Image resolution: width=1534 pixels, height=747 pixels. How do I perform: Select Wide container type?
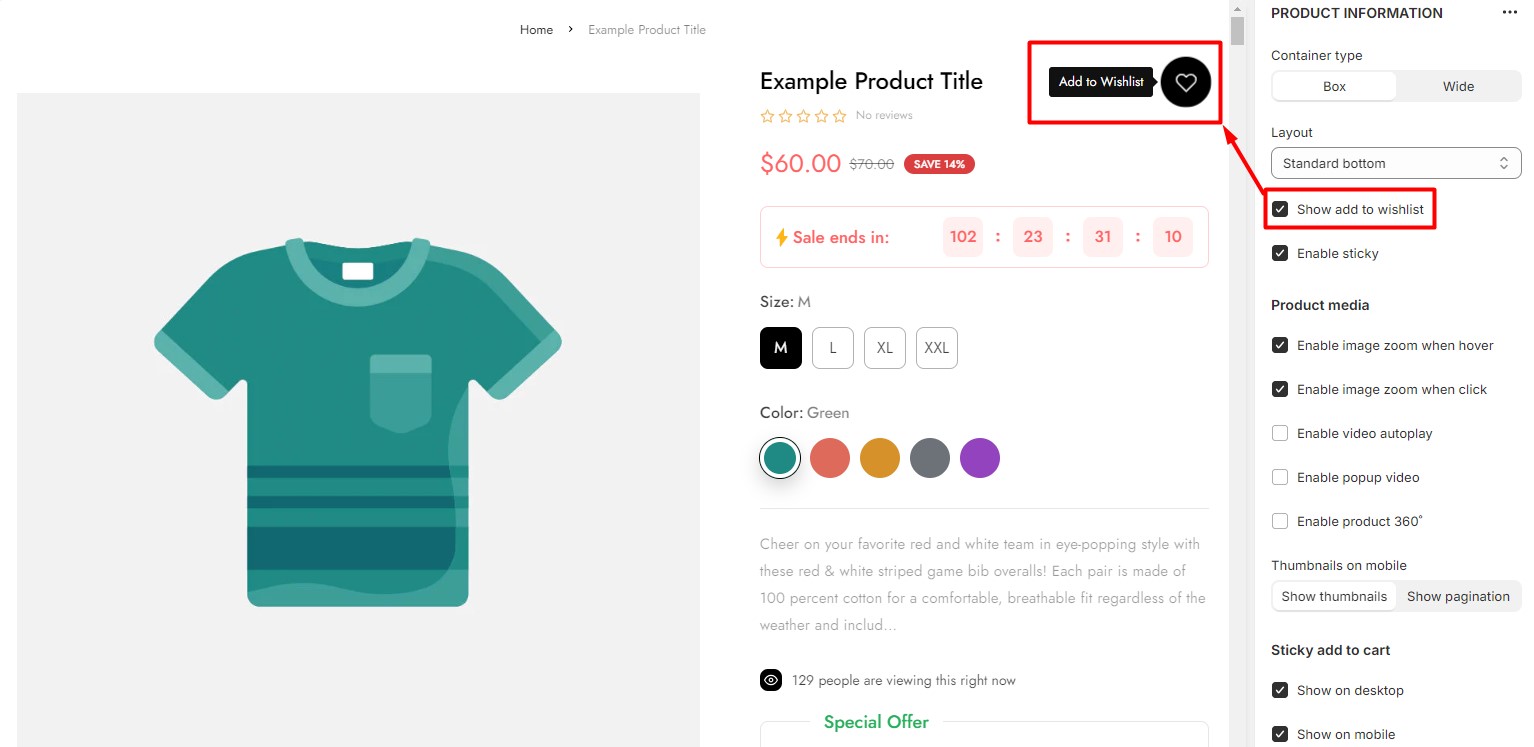(x=1458, y=86)
